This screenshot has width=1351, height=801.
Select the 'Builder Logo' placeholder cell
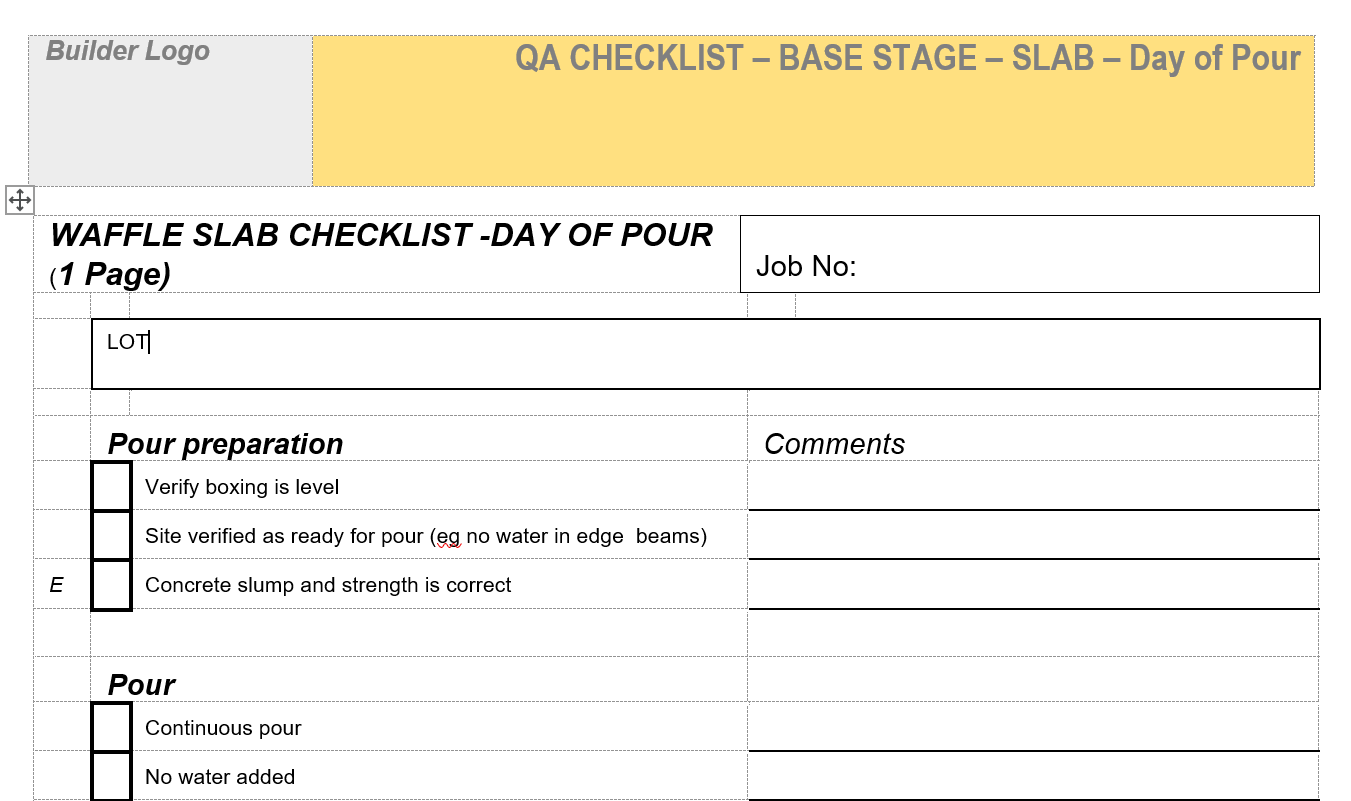170,110
